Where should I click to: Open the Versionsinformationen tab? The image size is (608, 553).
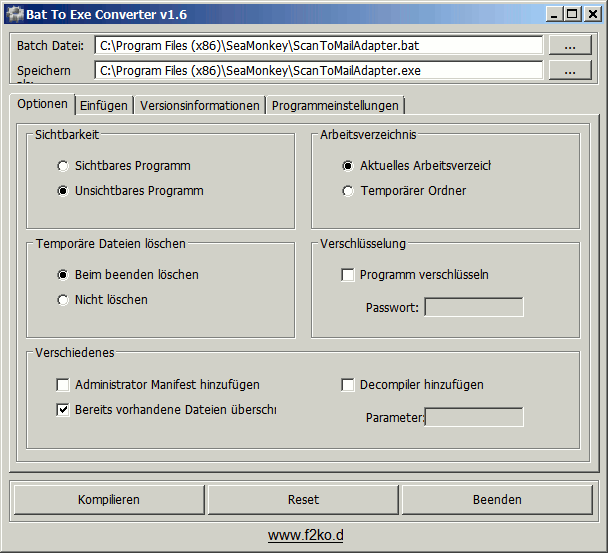(x=200, y=106)
